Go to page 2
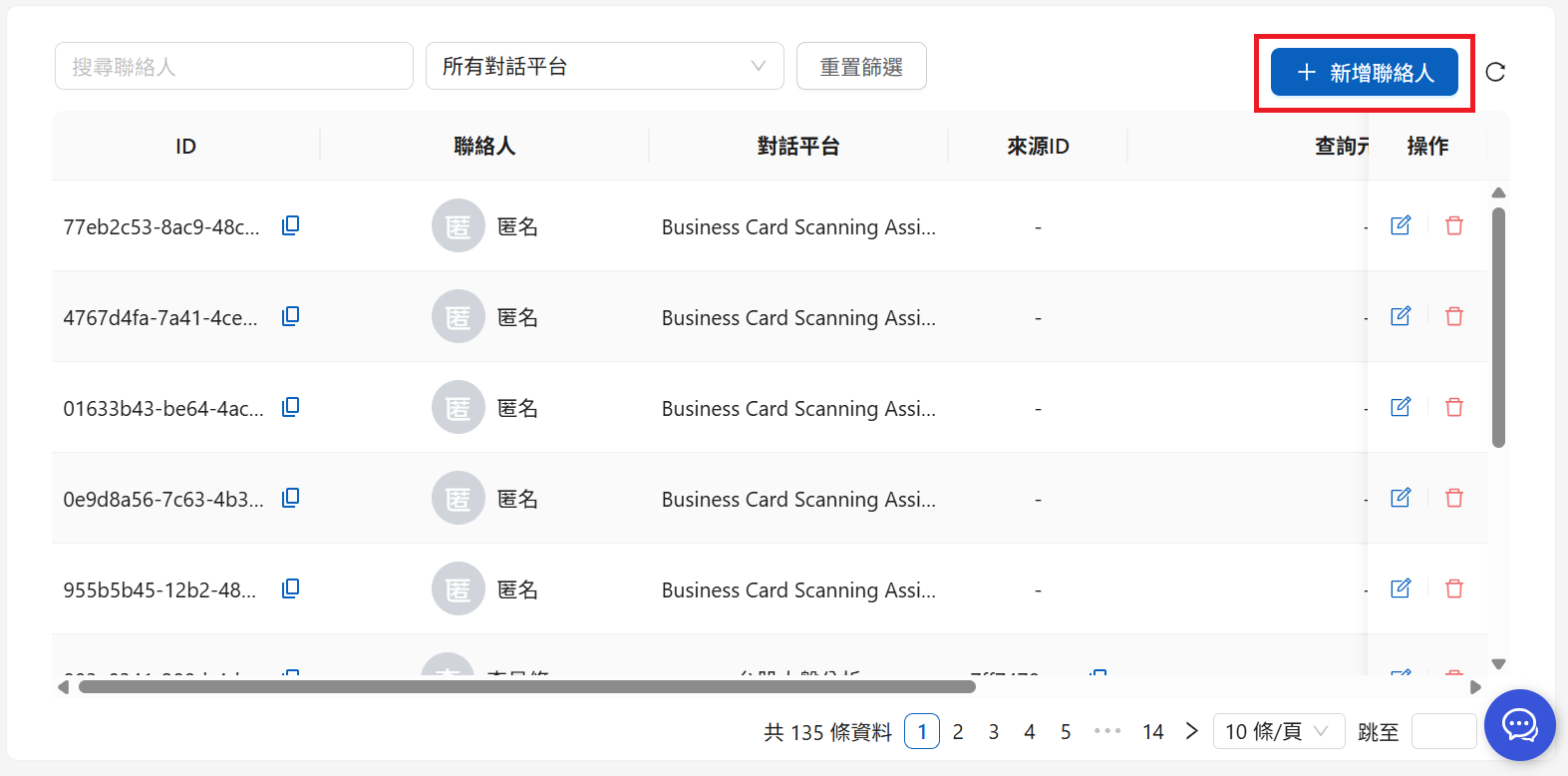The width and height of the screenshot is (1568, 776). 958,732
